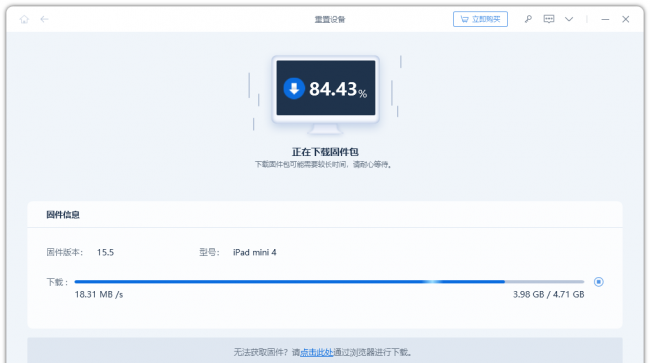Click the iPad mini 4 model text

pos(255,252)
